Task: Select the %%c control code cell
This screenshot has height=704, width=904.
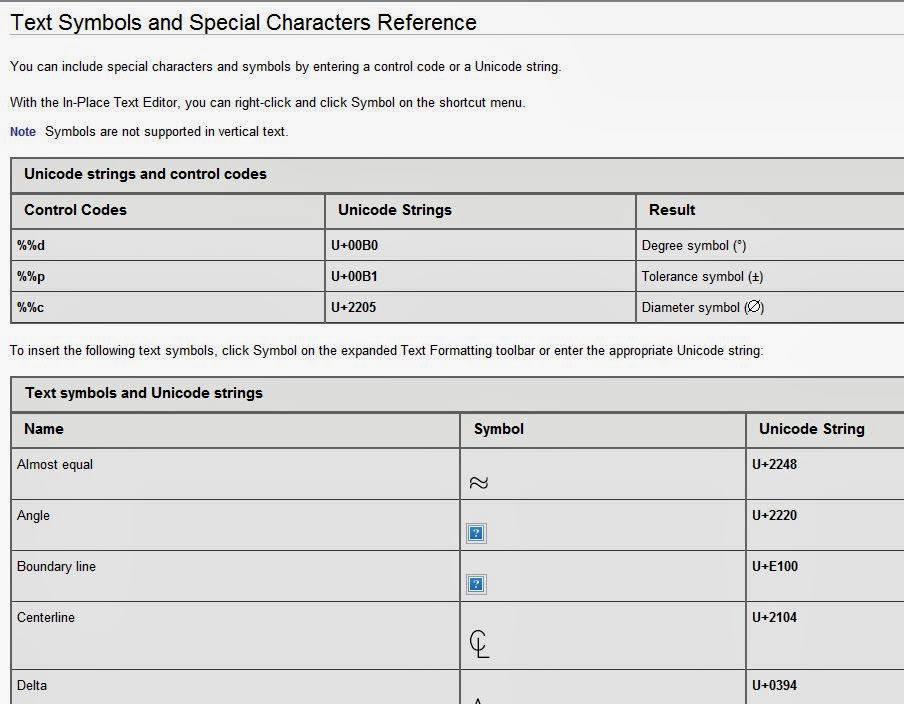Action: [29, 307]
